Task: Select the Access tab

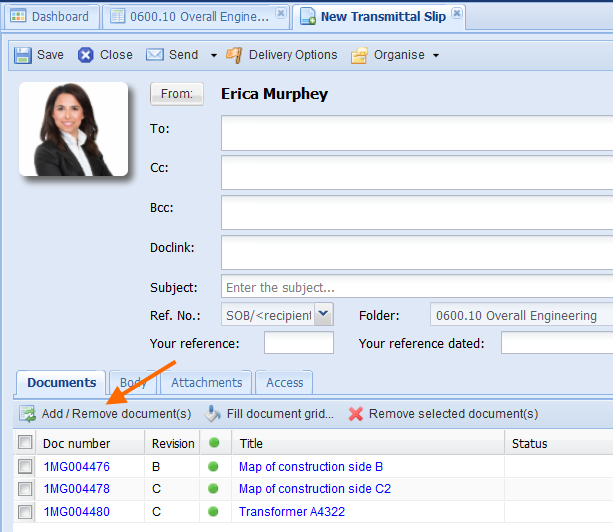Action: click(x=284, y=382)
